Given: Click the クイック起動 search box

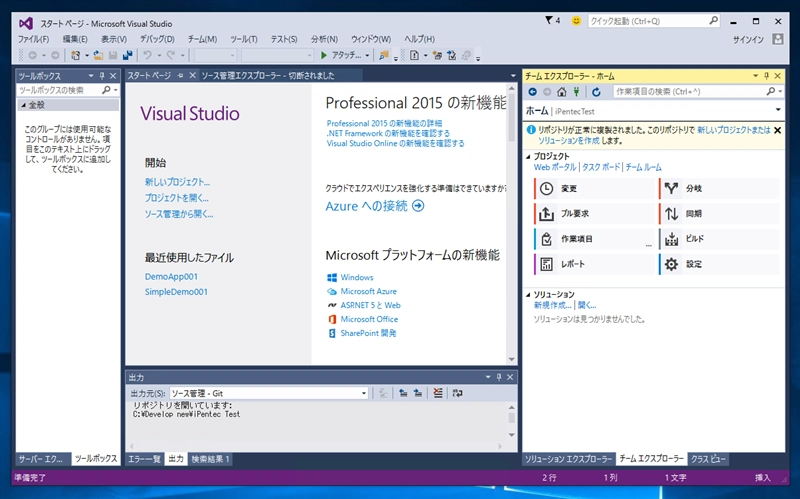Looking at the screenshot, I should tap(654, 21).
